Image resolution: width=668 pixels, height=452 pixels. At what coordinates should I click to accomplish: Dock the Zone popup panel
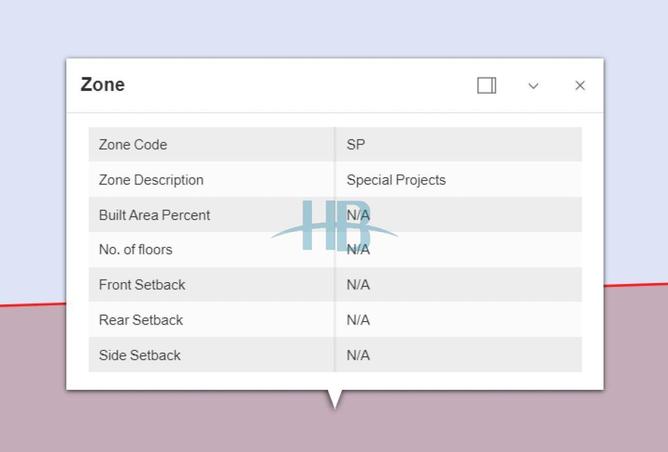(x=487, y=86)
